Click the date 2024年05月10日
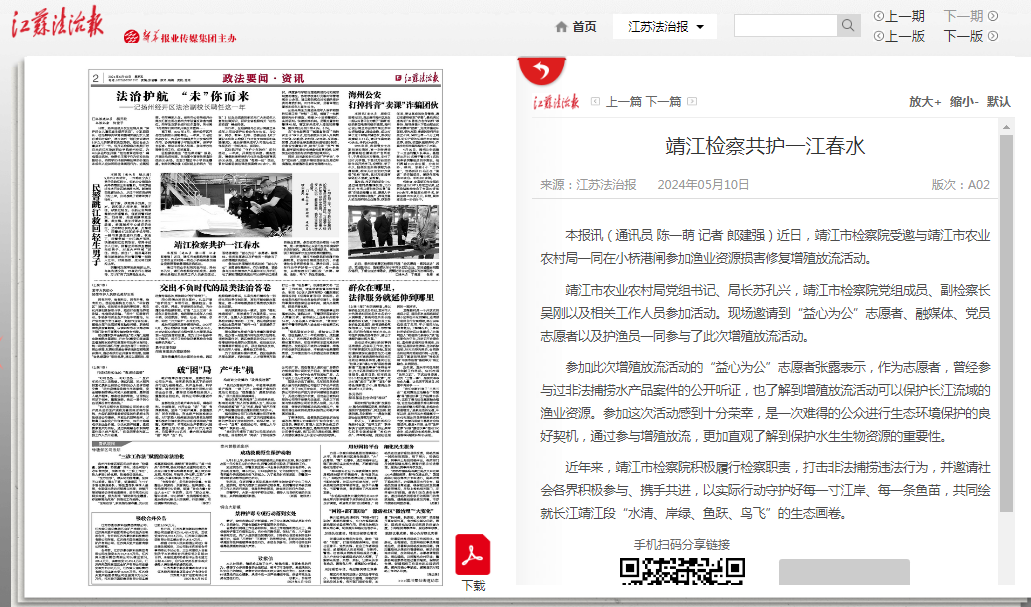This screenshot has height=607, width=1031. click(x=703, y=185)
